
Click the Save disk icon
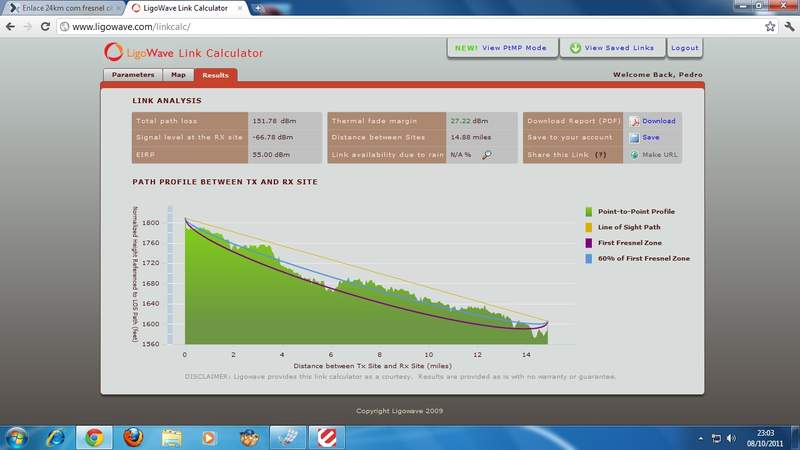[x=634, y=138]
